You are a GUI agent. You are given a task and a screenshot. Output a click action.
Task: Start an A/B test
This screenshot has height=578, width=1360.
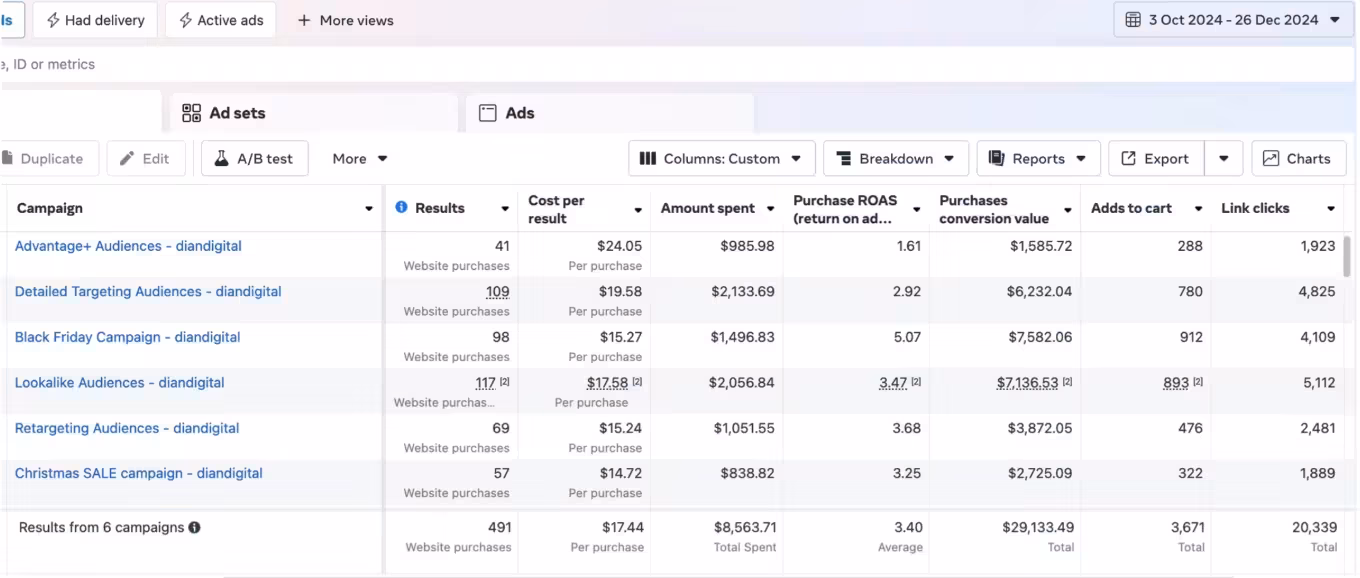point(255,158)
